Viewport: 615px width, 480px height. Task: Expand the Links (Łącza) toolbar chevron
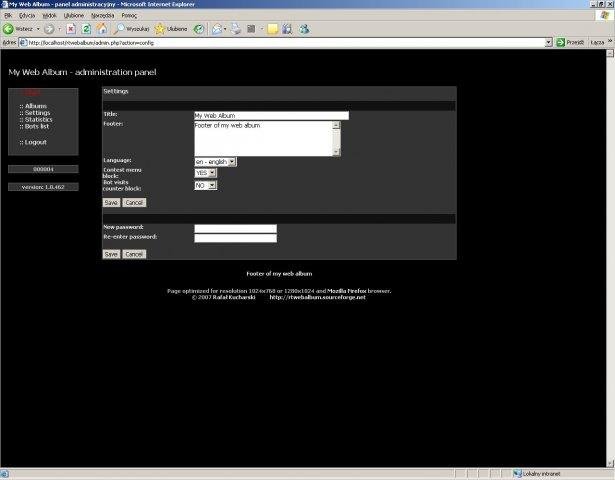tap(610, 41)
